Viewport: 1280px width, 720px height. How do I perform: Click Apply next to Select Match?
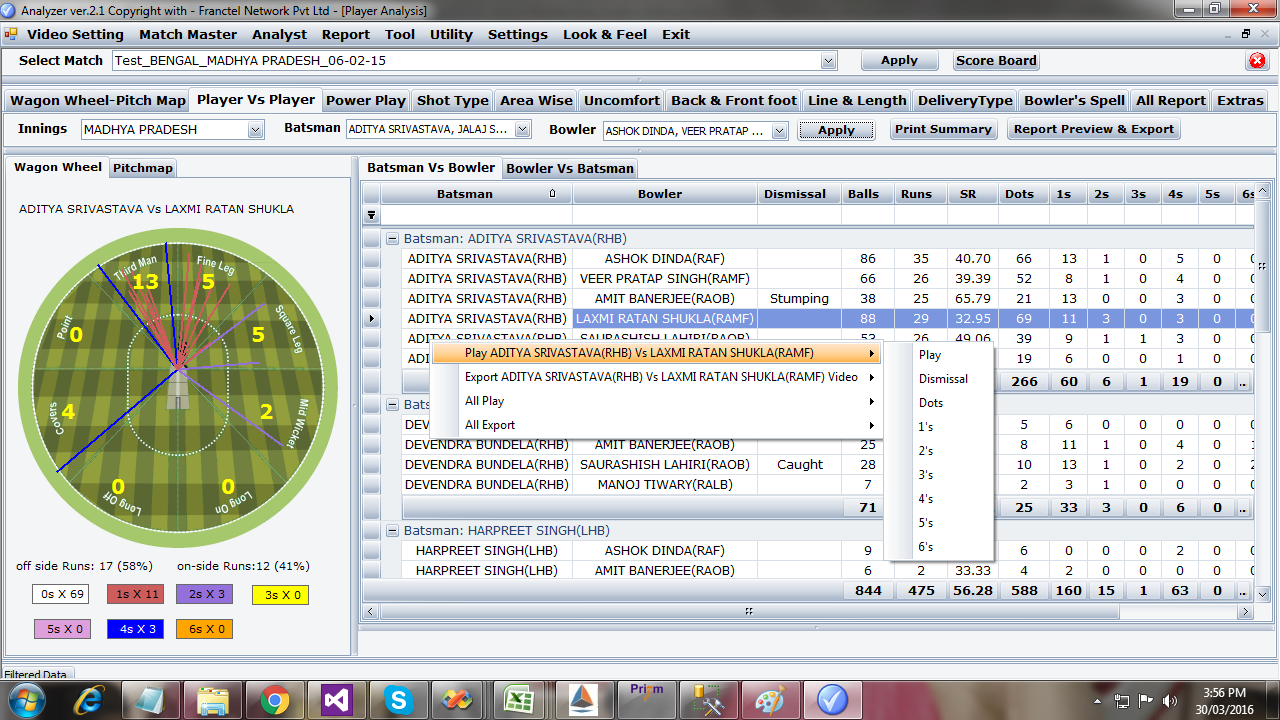(x=899, y=61)
